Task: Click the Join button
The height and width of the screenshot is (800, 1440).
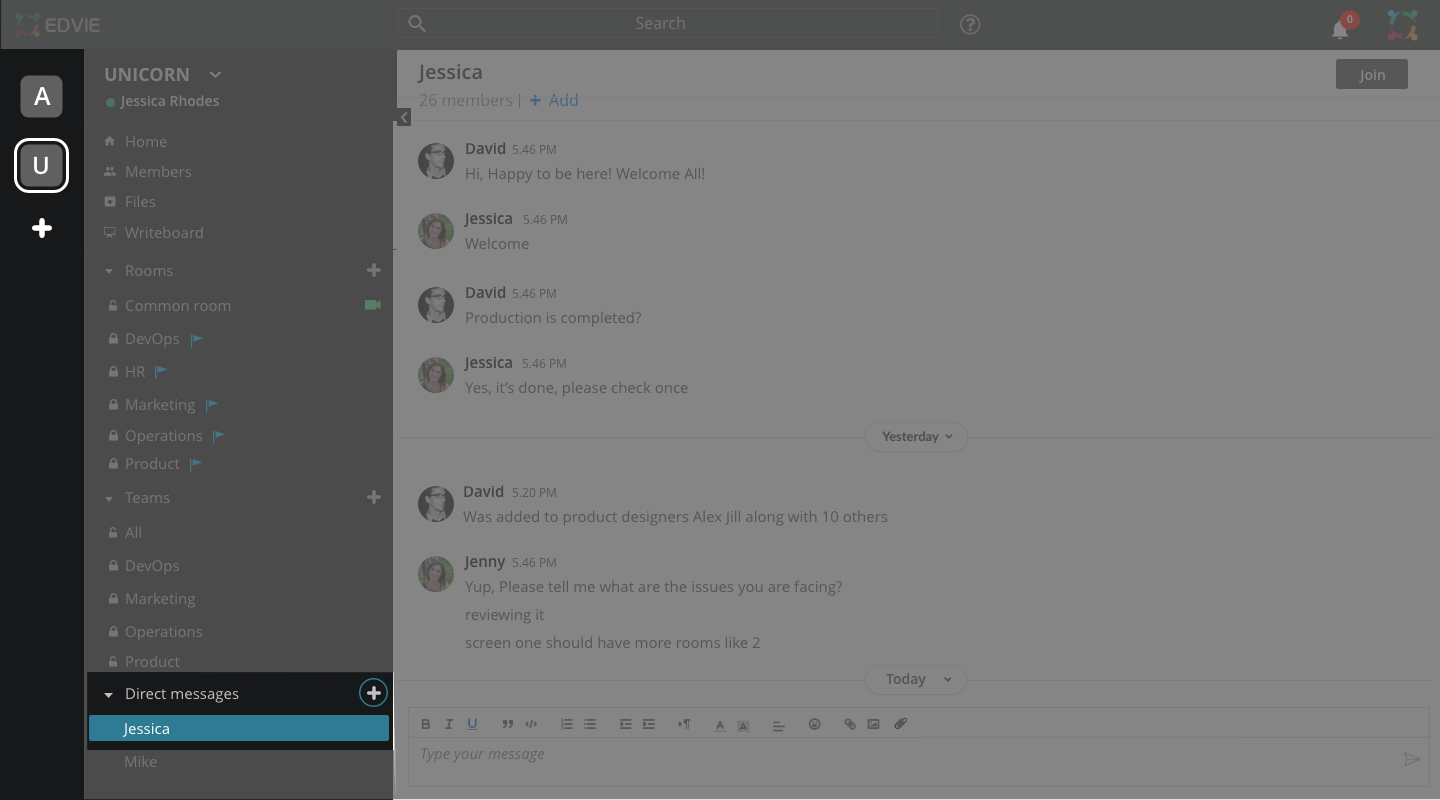Action: [1371, 75]
